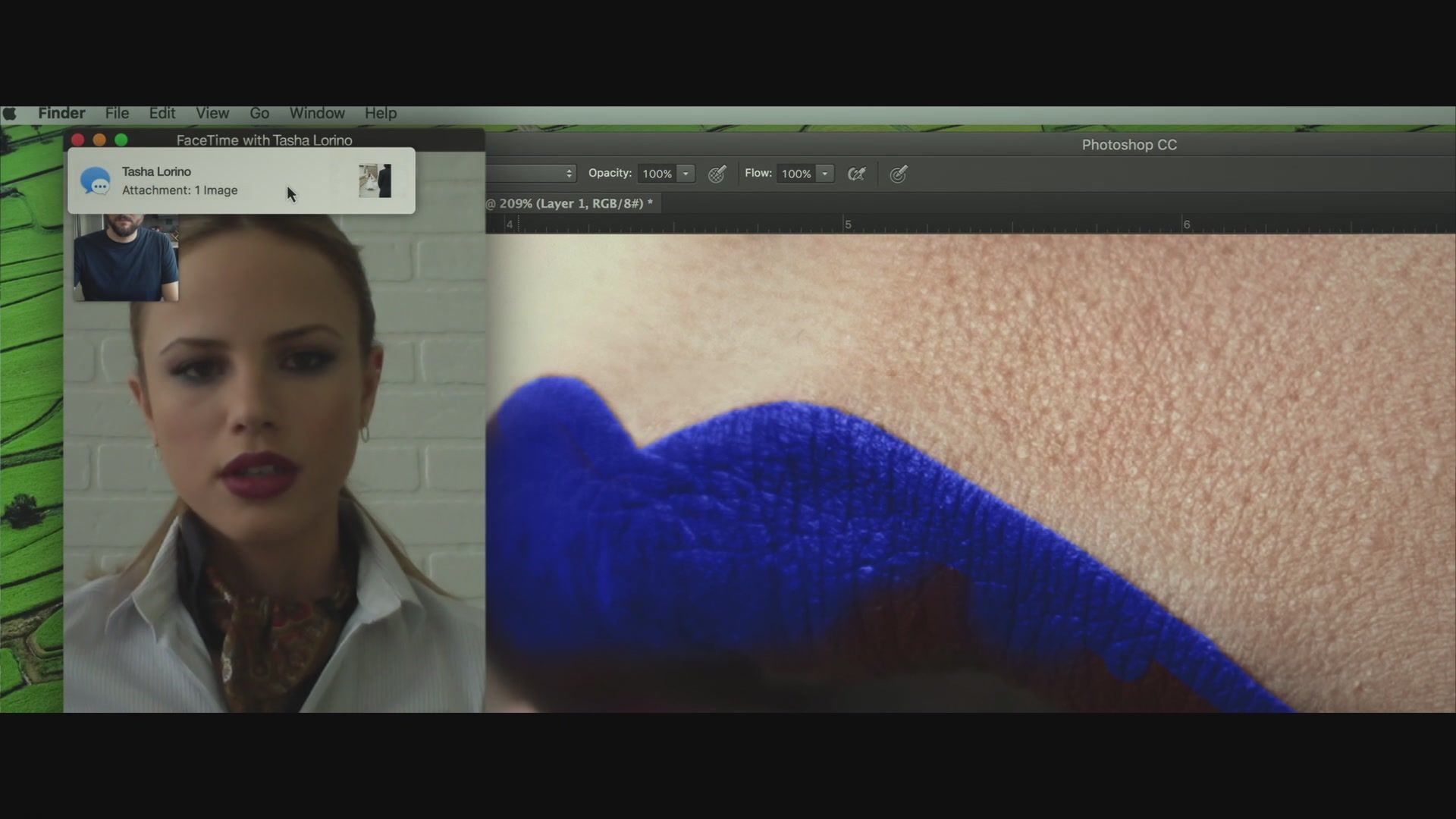Viewport: 1456px width, 819px height.
Task: Open the Tasha Lorino message notification
Action: tap(241, 180)
